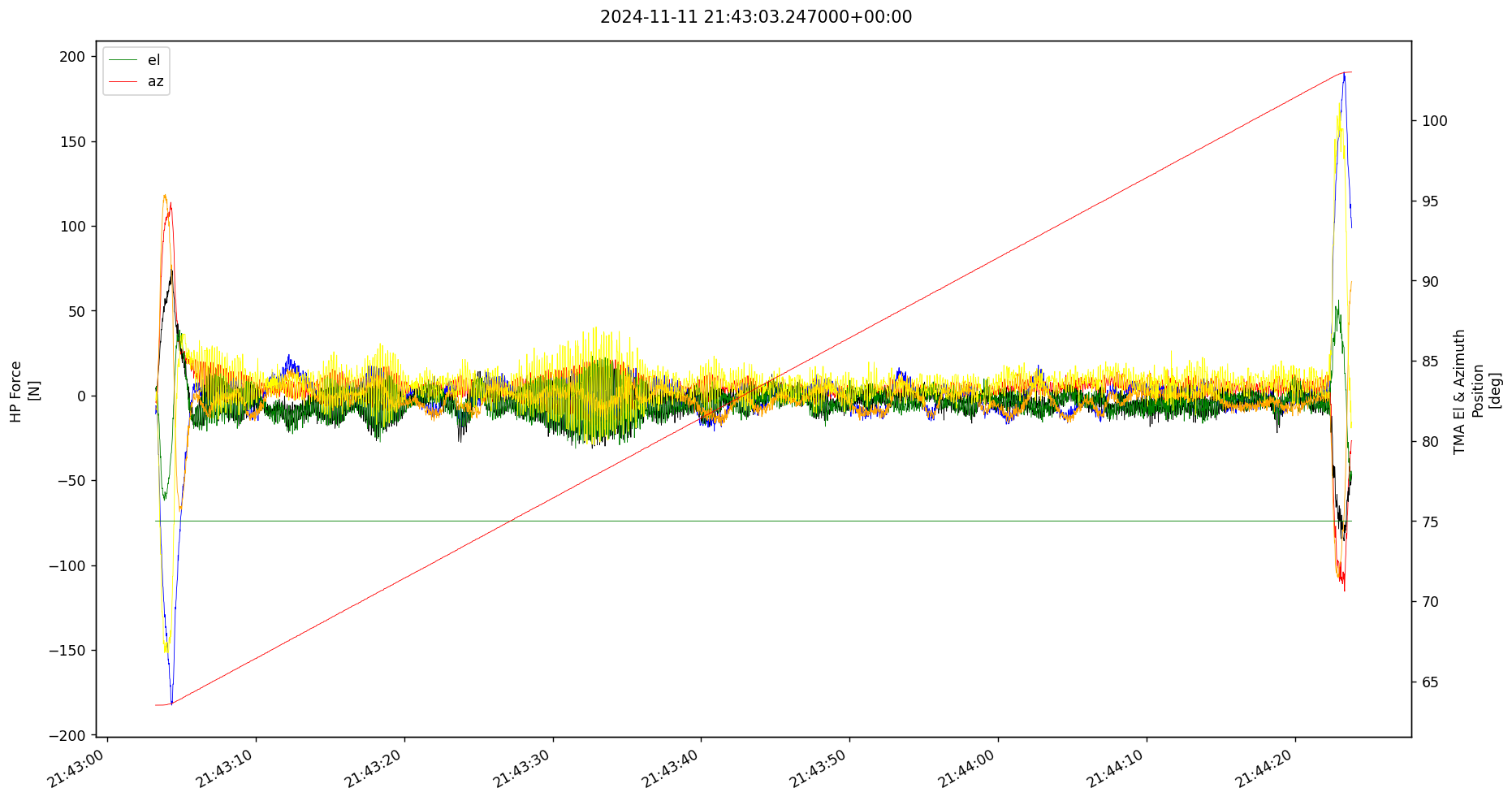This screenshot has width=1512, height=801.
Task: Click the 80 tick on right degree axis
Action: point(1429,442)
